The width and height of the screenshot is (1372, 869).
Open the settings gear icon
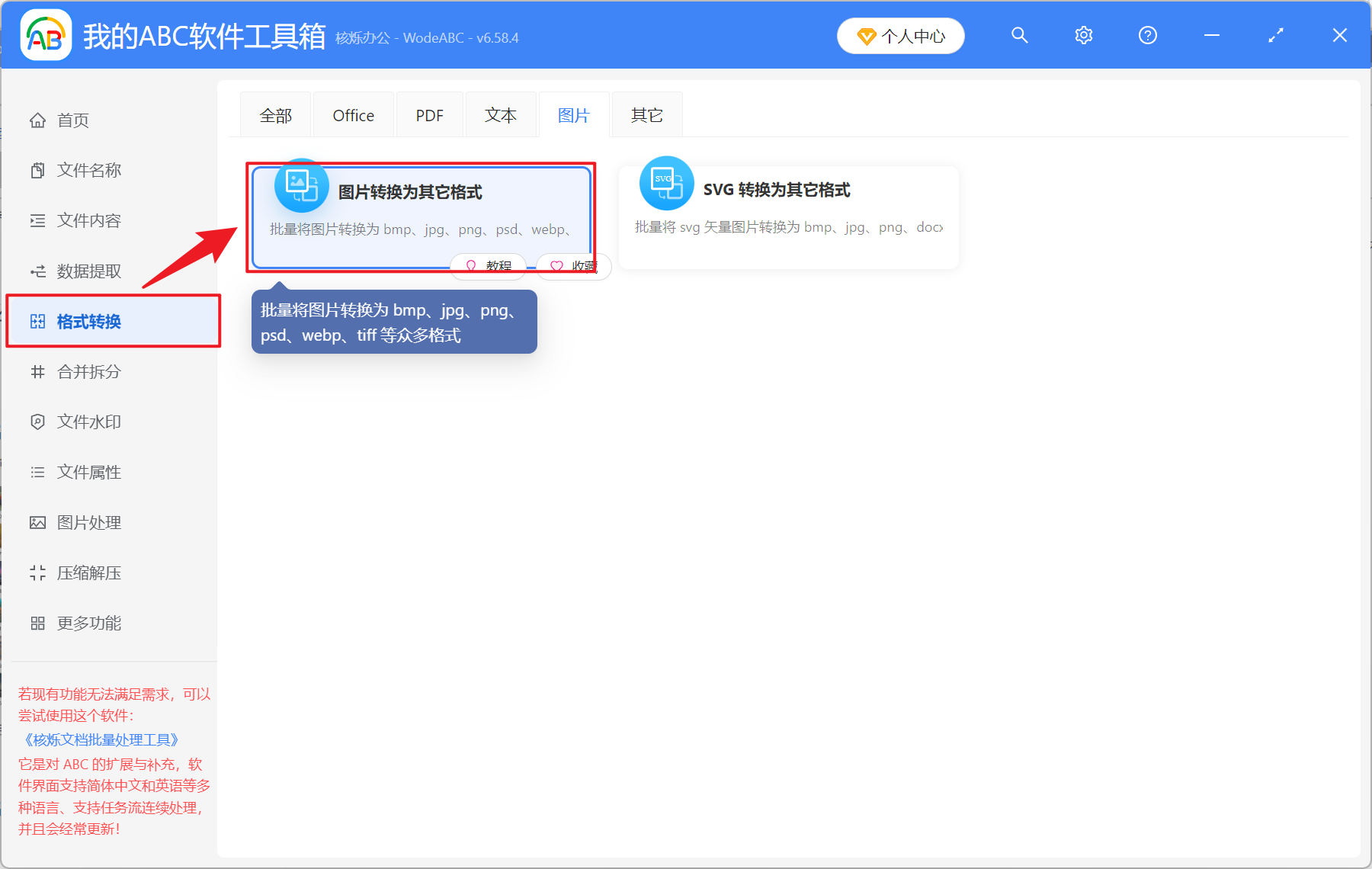(x=1083, y=35)
